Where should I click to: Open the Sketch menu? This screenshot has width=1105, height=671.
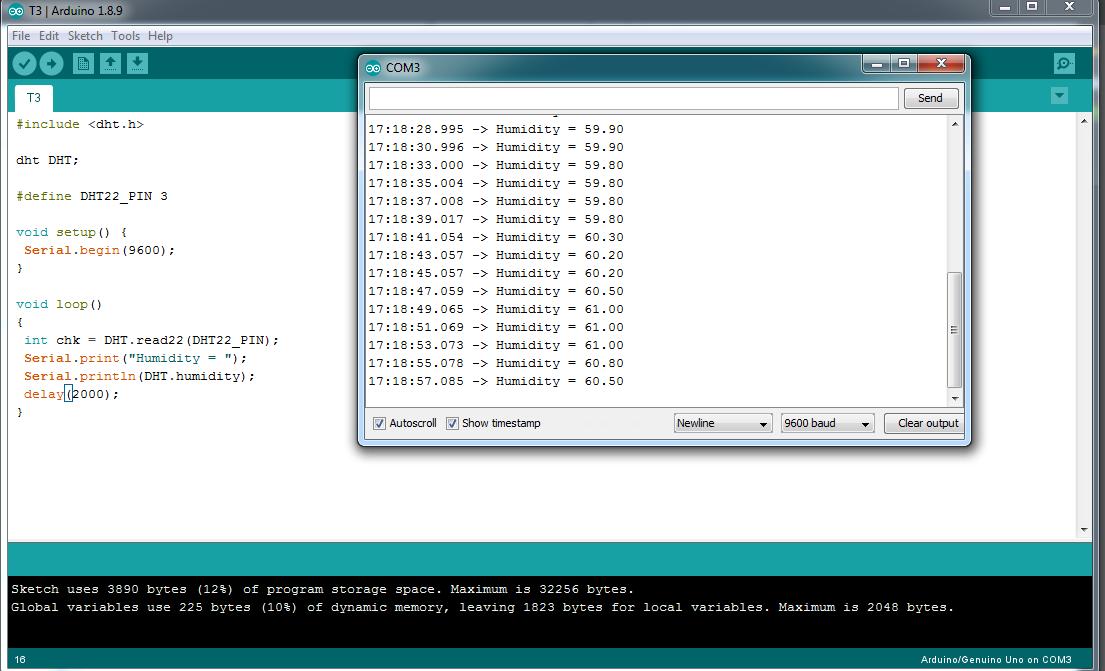coord(85,36)
